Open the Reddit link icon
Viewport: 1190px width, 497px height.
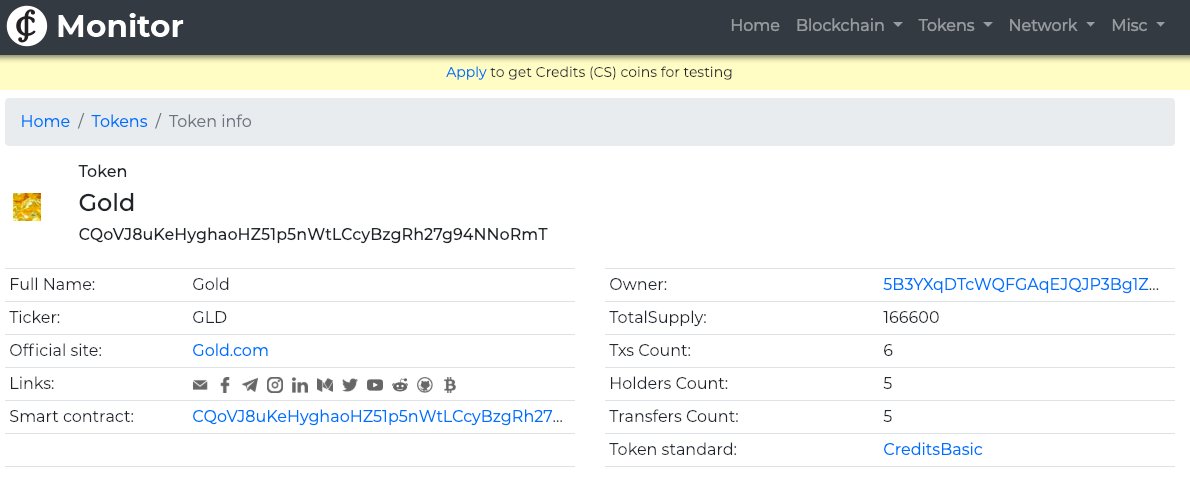click(400, 385)
